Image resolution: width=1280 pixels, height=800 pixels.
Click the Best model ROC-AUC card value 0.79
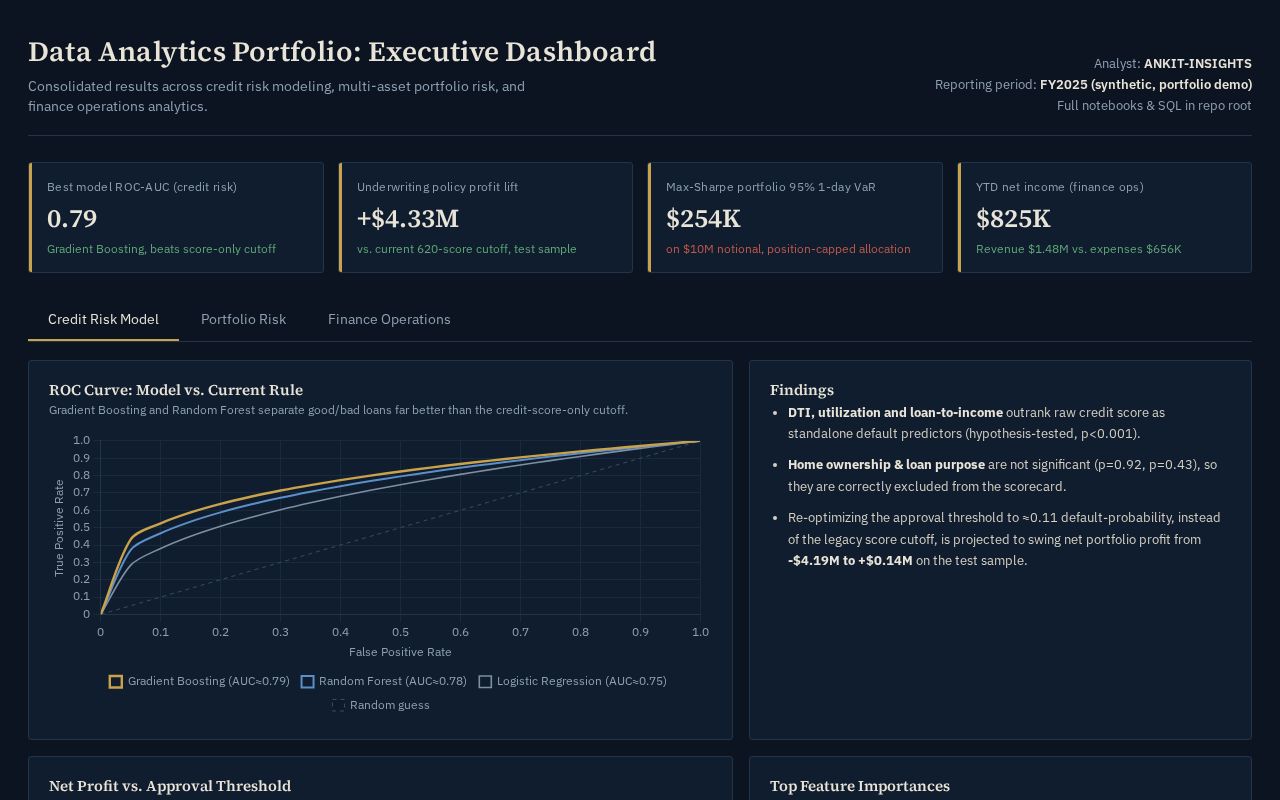click(x=72, y=218)
